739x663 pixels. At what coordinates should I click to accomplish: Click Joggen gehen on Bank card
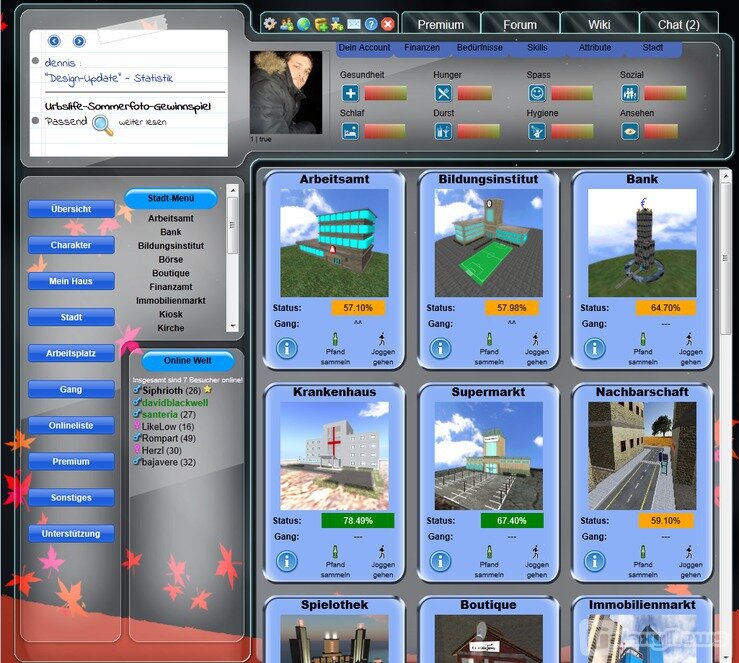(690, 349)
